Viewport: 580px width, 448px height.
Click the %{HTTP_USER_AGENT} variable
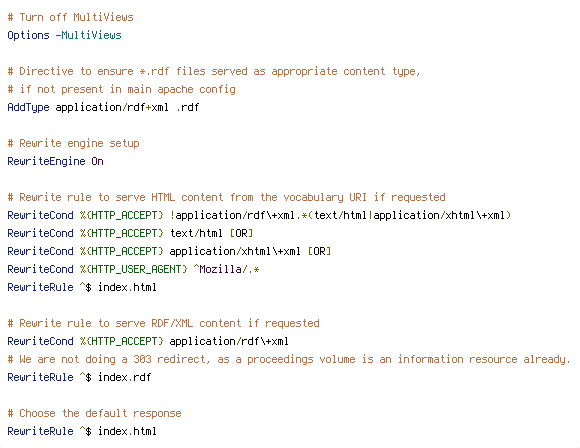point(134,269)
